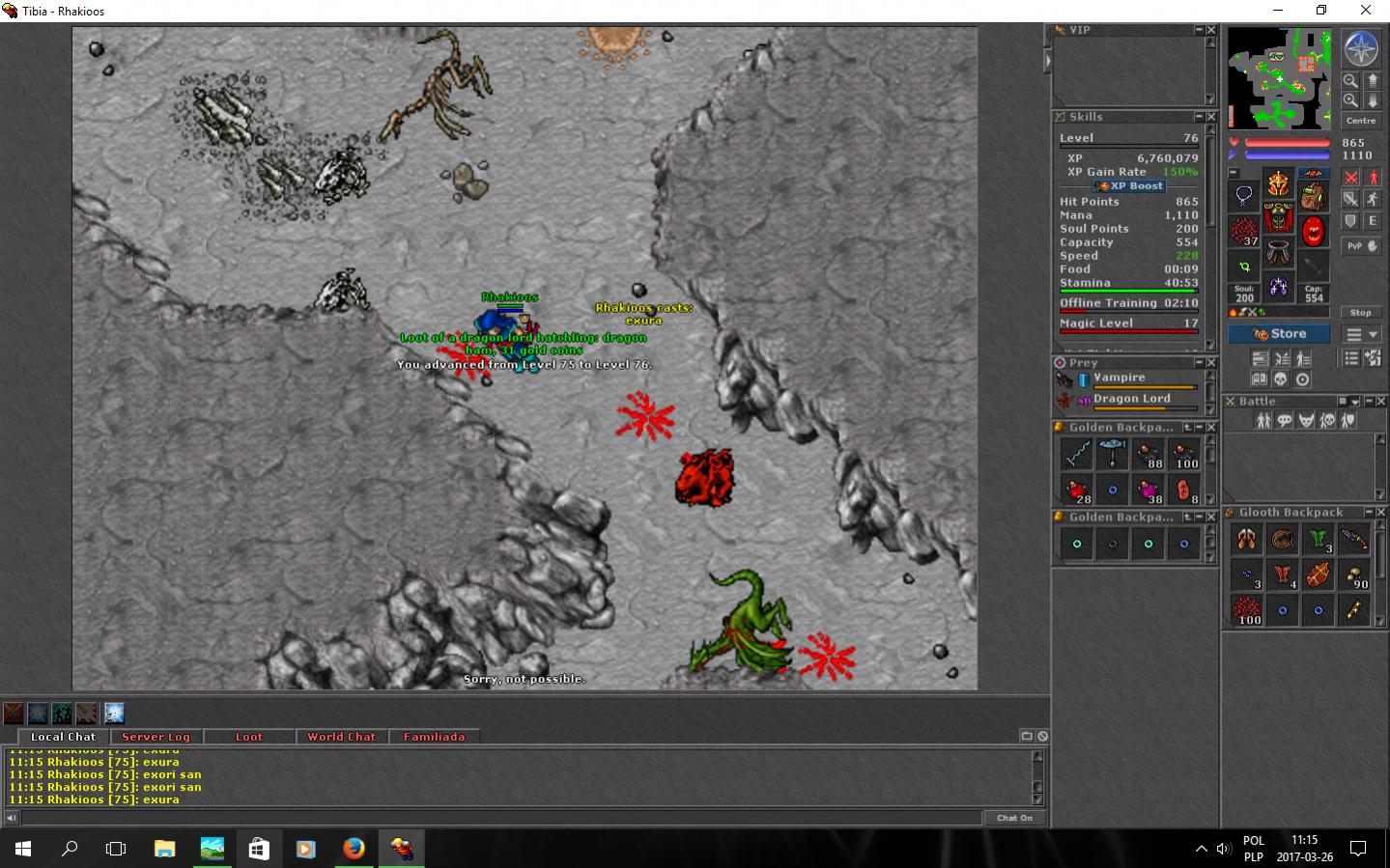Toggle defensive fight mode
1390x868 pixels.
tap(1351, 221)
